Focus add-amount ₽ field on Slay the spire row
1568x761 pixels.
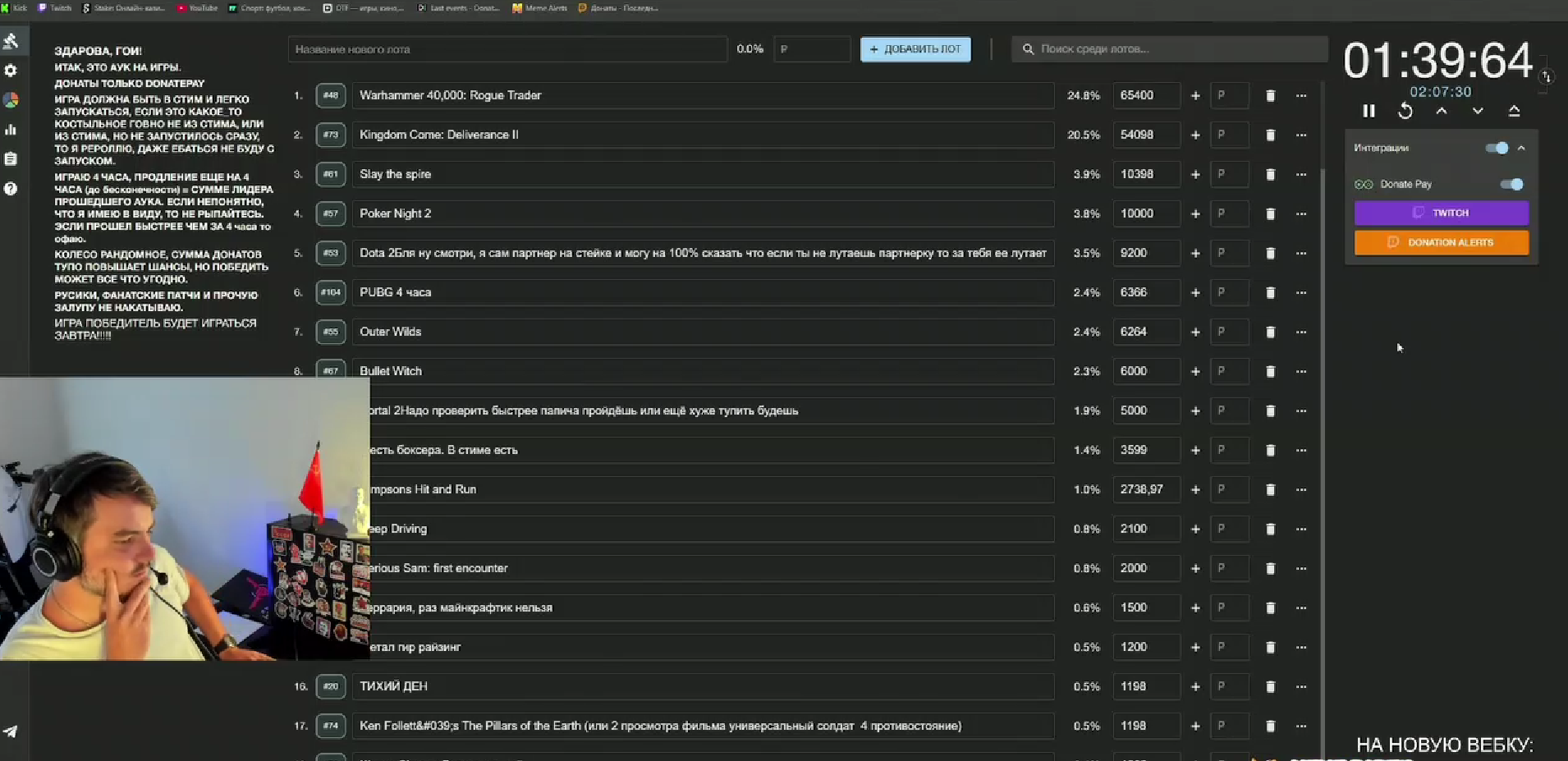(1229, 174)
